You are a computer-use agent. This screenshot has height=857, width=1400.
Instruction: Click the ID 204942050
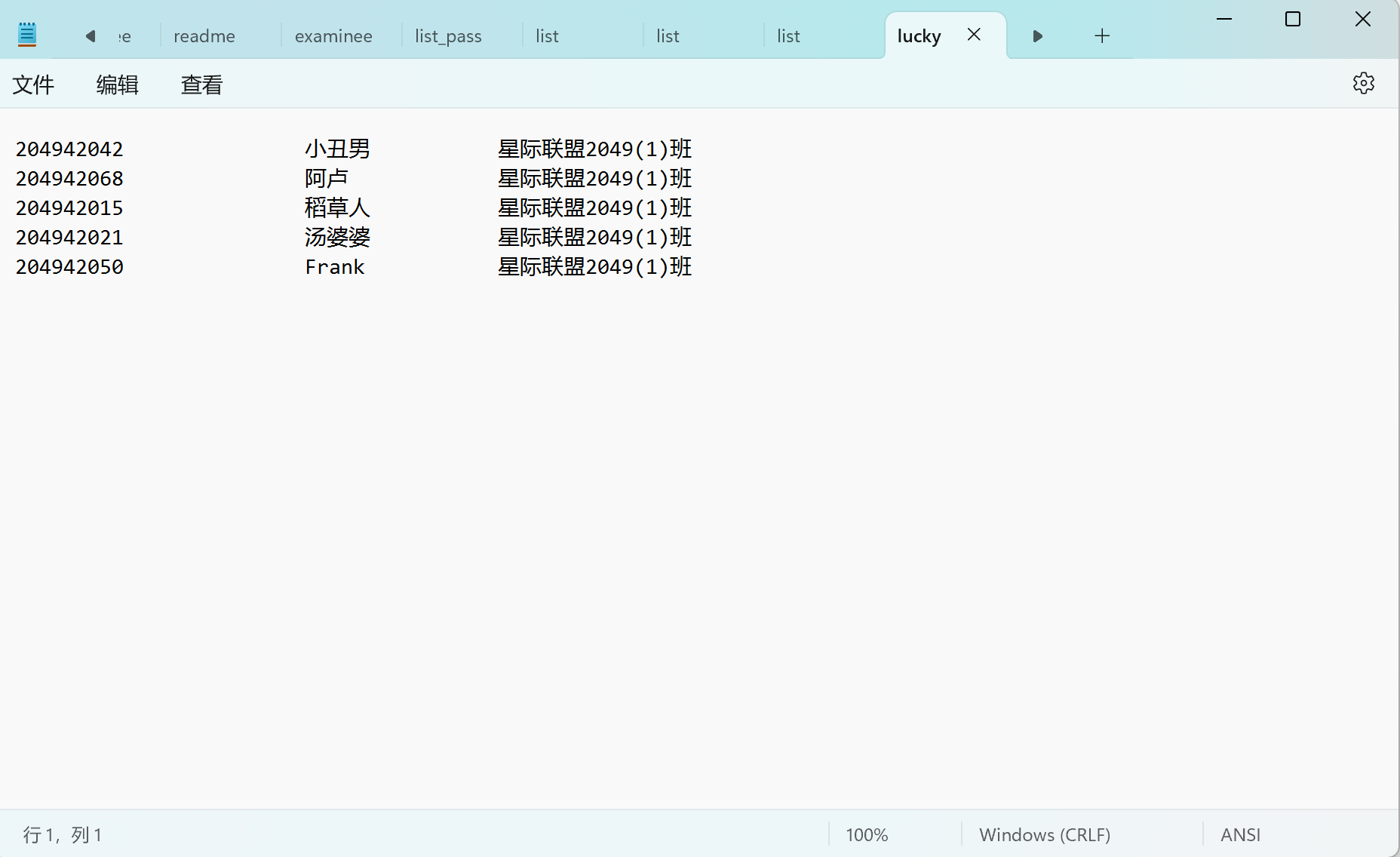pyautogui.click(x=69, y=267)
